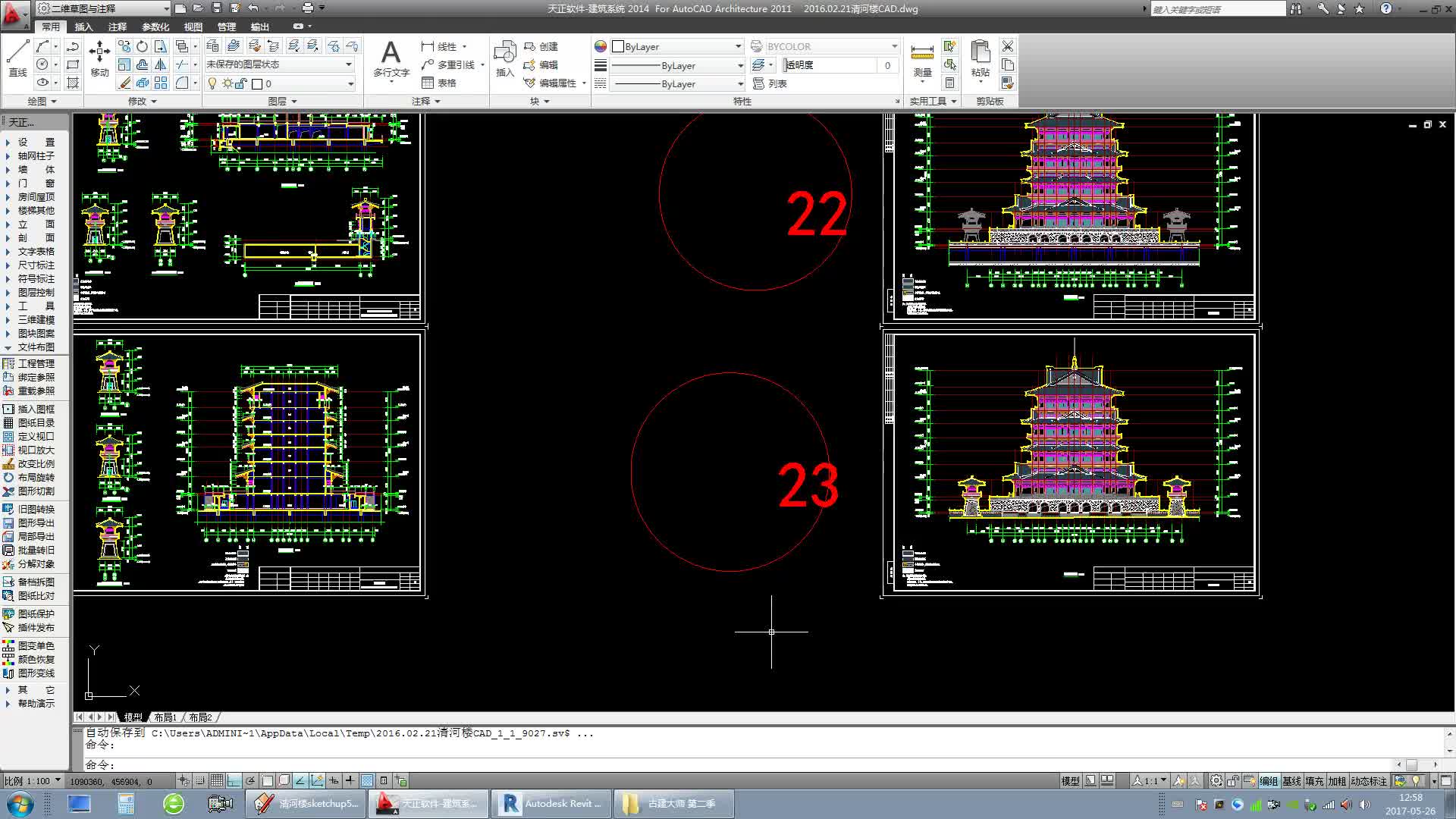Open the 插入 insert block tool

click(504, 58)
